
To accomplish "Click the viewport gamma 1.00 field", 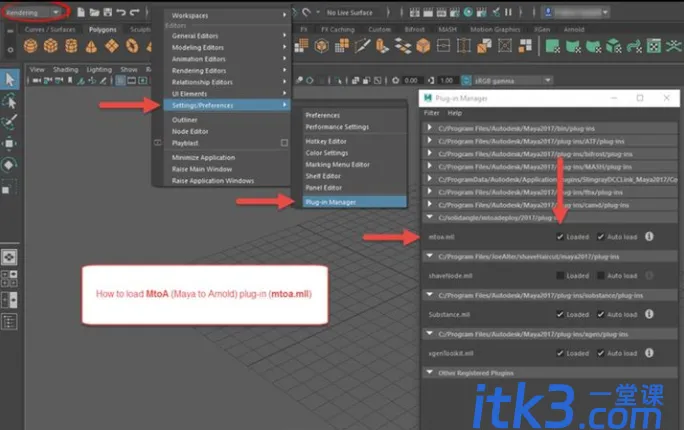I will (x=447, y=80).
